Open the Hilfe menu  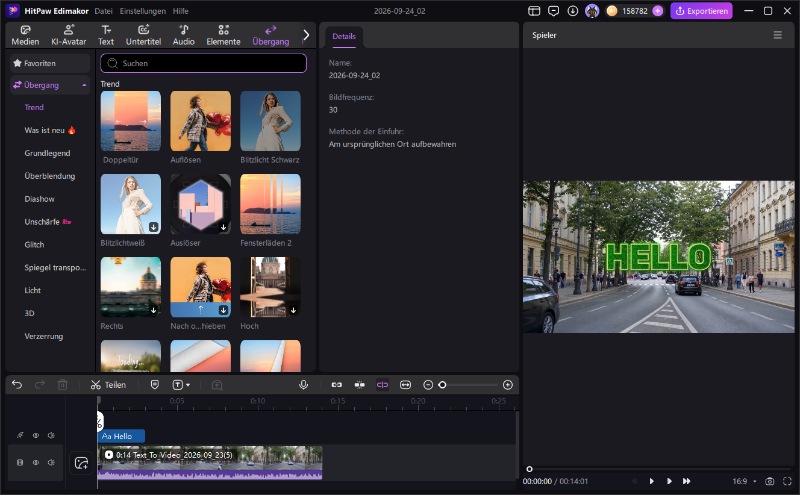pos(180,11)
